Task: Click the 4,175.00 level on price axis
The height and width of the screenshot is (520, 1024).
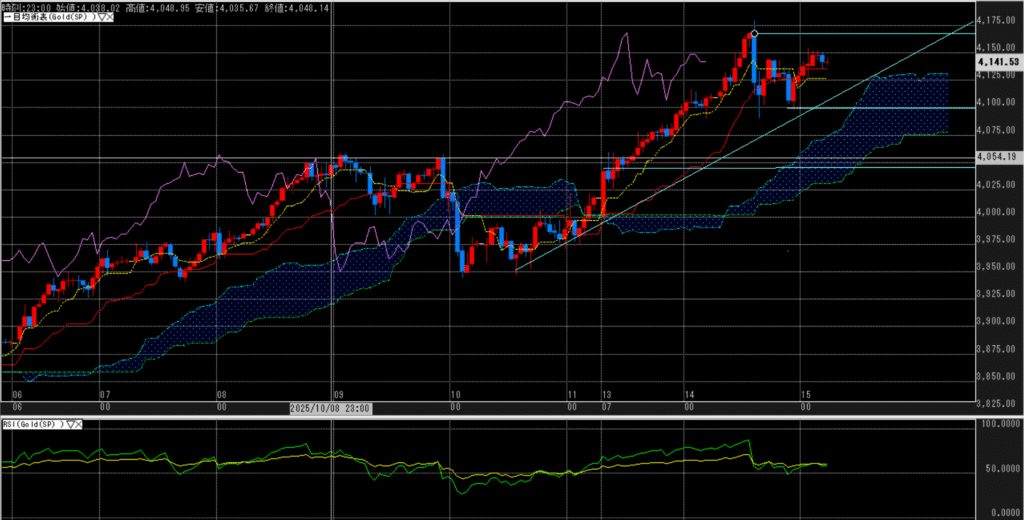Action: point(996,21)
